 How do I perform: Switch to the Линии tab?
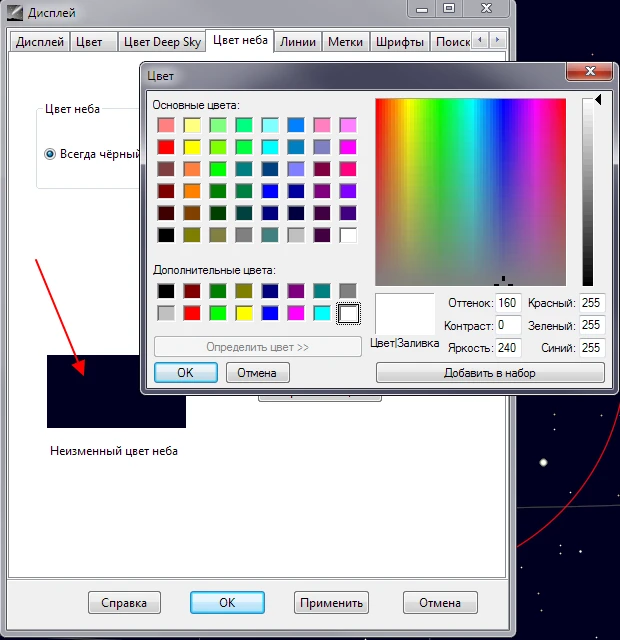pyautogui.click(x=298, y=42)
